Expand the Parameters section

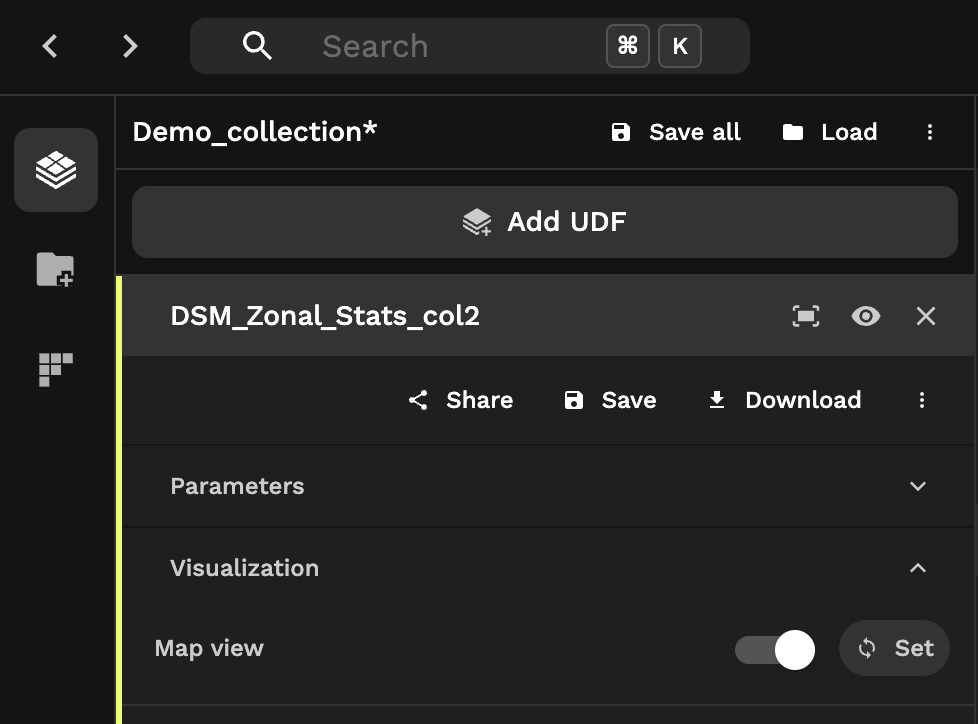548,486
